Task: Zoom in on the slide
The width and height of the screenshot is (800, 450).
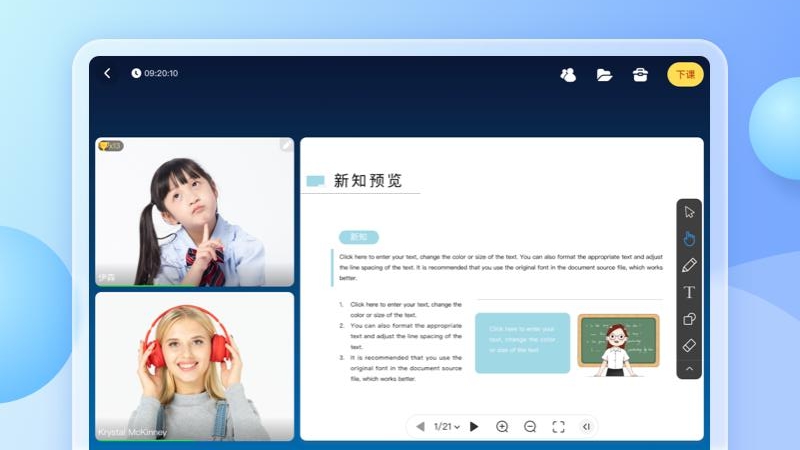Action: [502, 426]
